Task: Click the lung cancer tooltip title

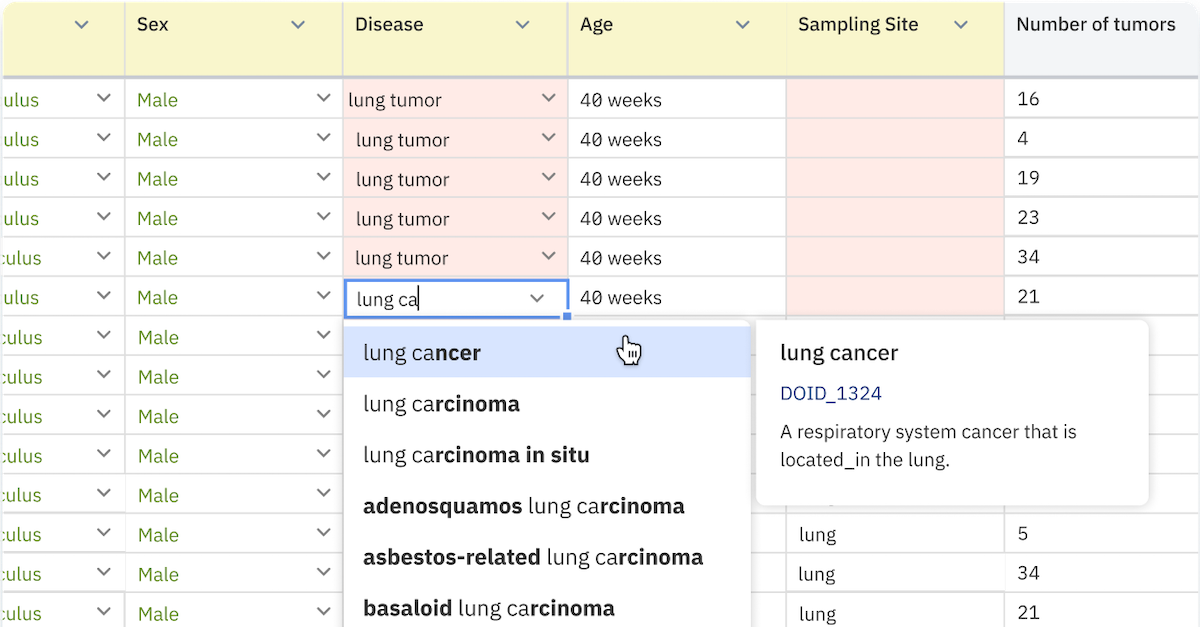Action: (839, 352)
